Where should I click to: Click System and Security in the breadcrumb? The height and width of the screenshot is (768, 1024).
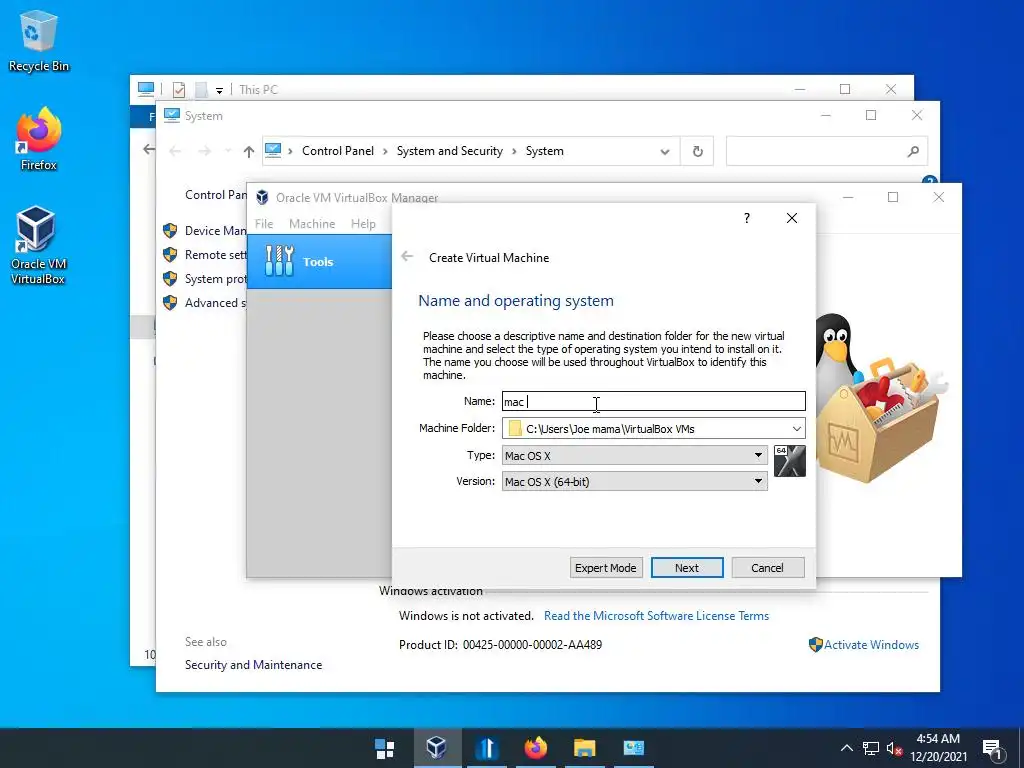449,151
